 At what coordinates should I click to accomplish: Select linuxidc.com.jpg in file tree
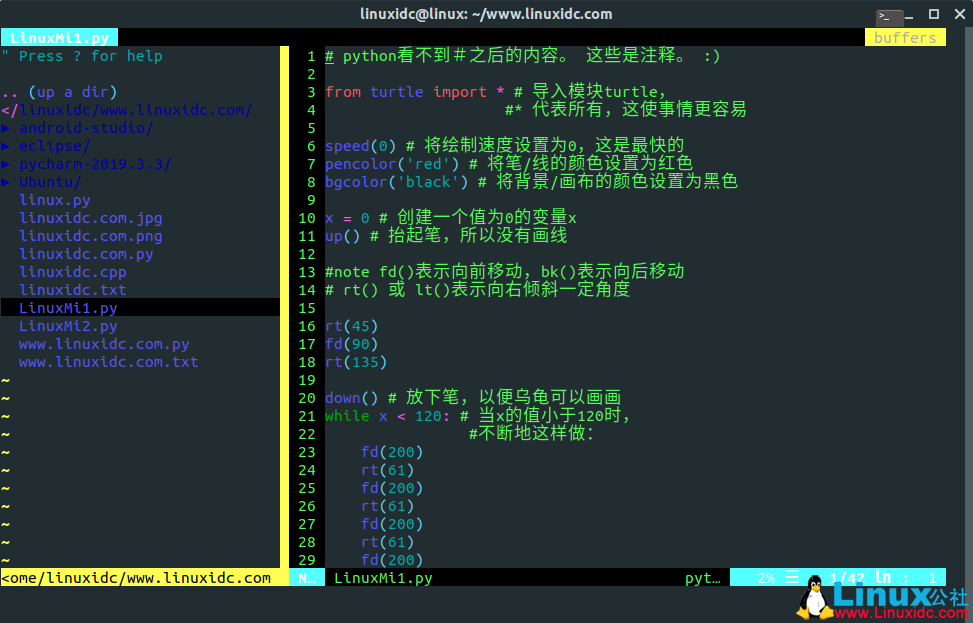tap(90, 218)
